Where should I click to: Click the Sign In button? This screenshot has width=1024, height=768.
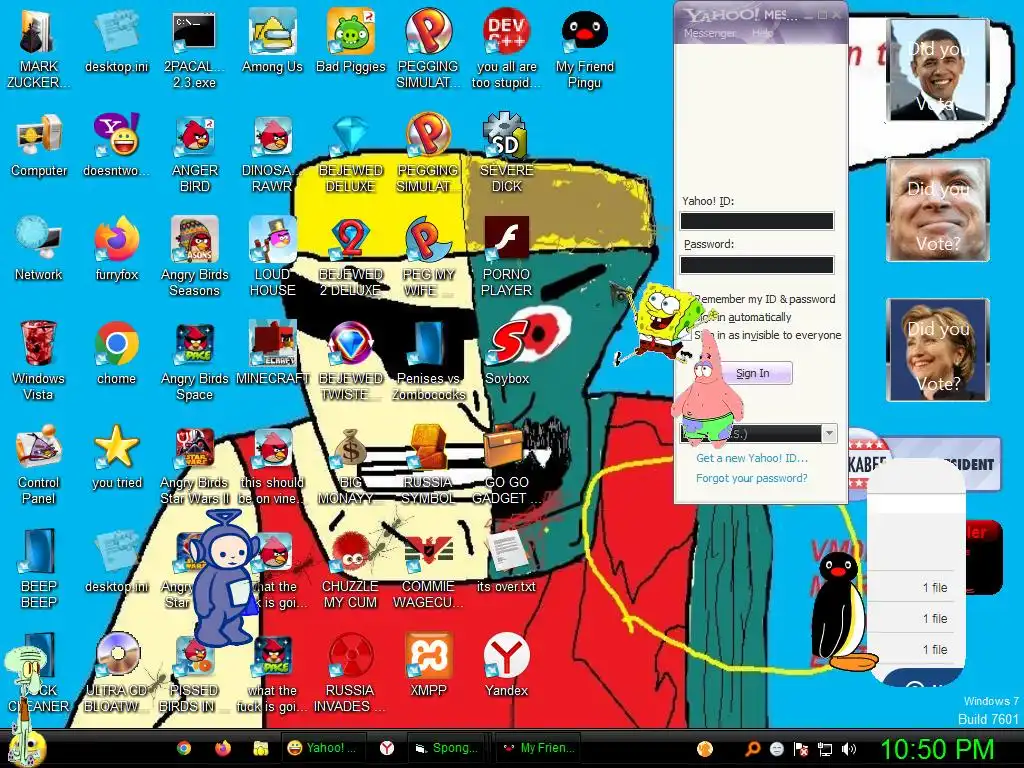[753, 373]
